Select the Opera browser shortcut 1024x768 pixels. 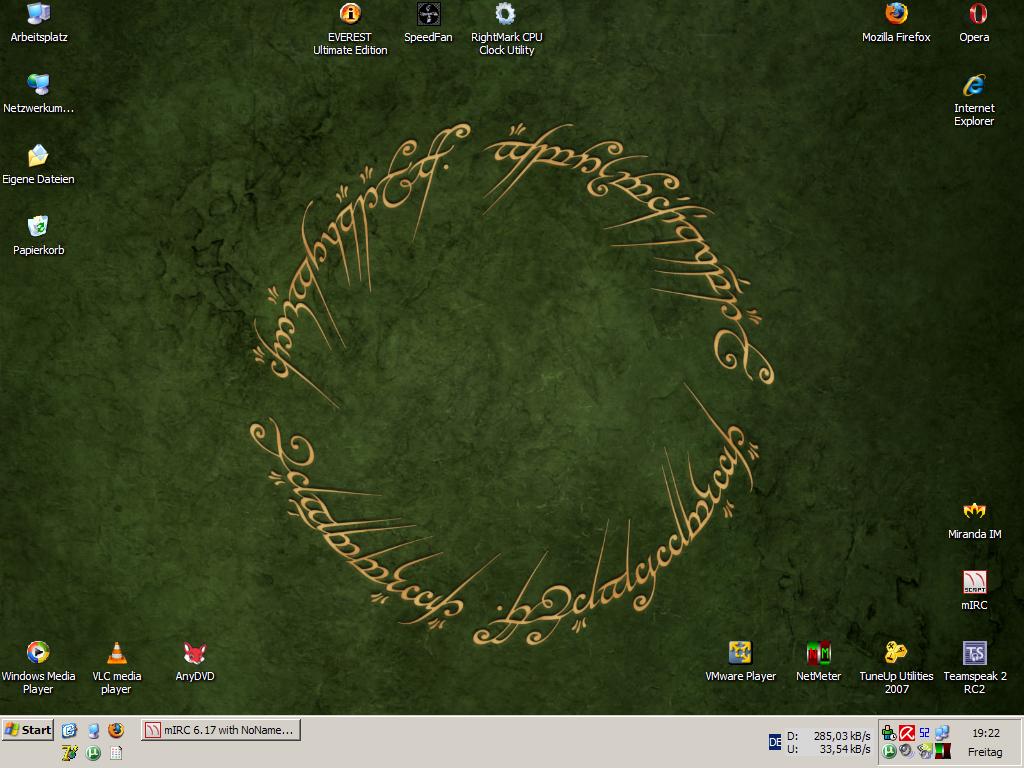[x=974, y=22]
